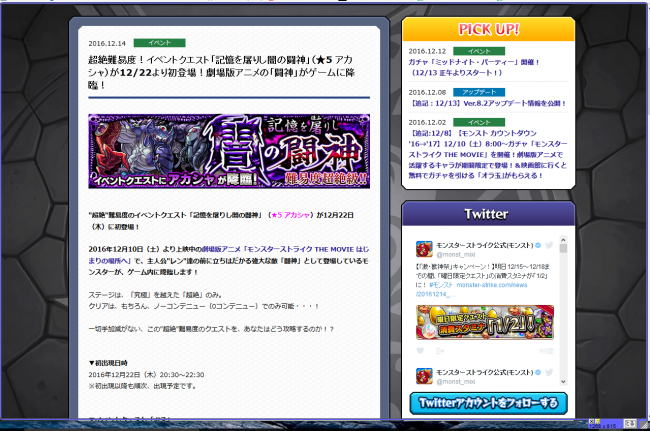Click the small X close icon above the capture size readout
650x431 pixels.
pyautogui.click(x=592, y=421)
